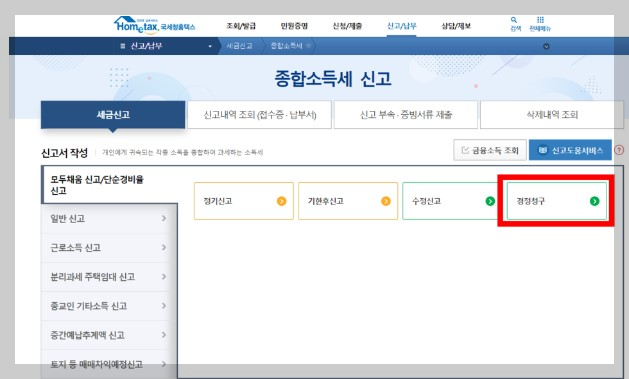Click the green arrow on 경정청구

coord(595,201)
